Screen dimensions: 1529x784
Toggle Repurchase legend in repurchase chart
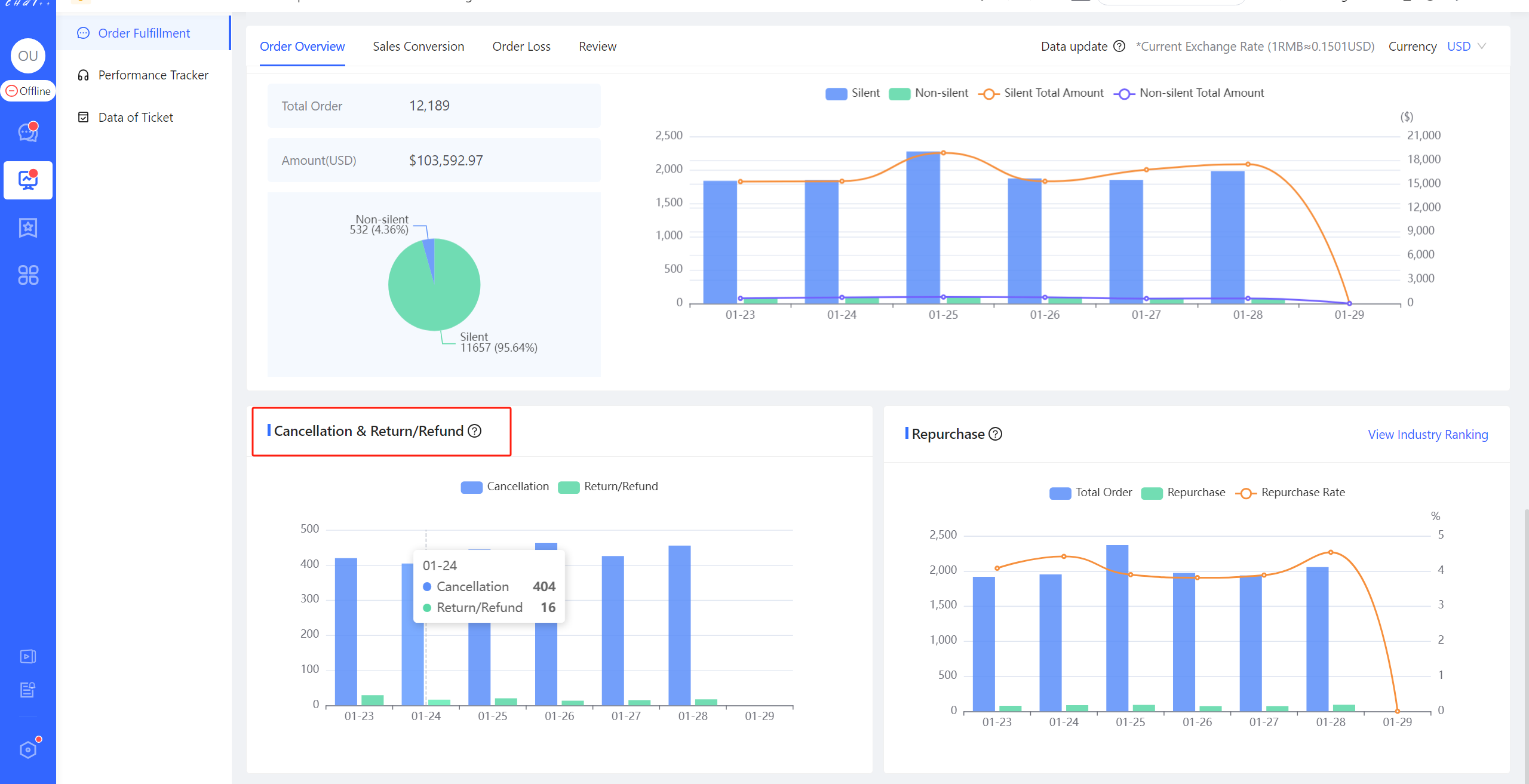point(1183,493)
